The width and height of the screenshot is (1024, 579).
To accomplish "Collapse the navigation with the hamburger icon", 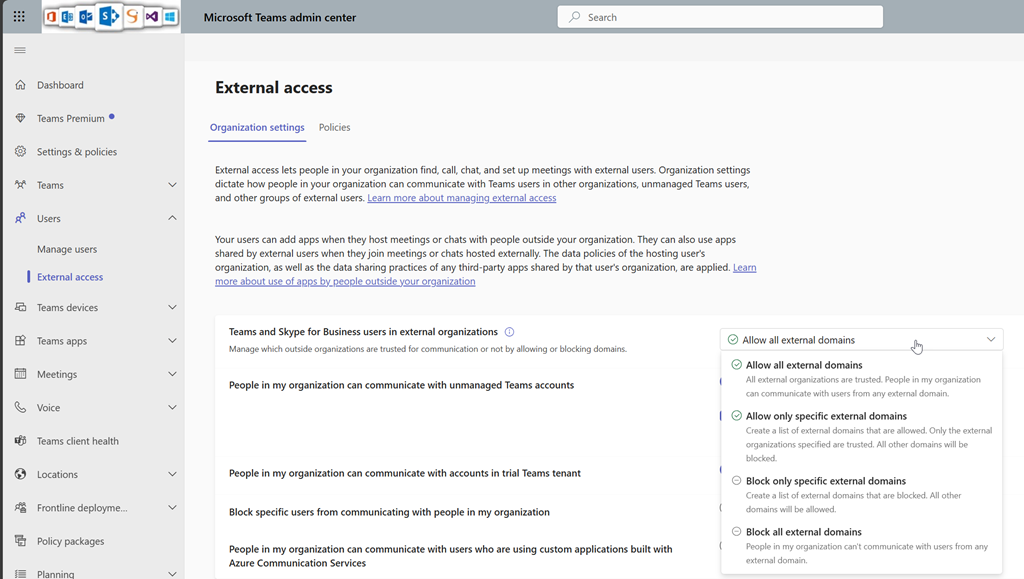I will pyautogui.click(x=20, y=51).
